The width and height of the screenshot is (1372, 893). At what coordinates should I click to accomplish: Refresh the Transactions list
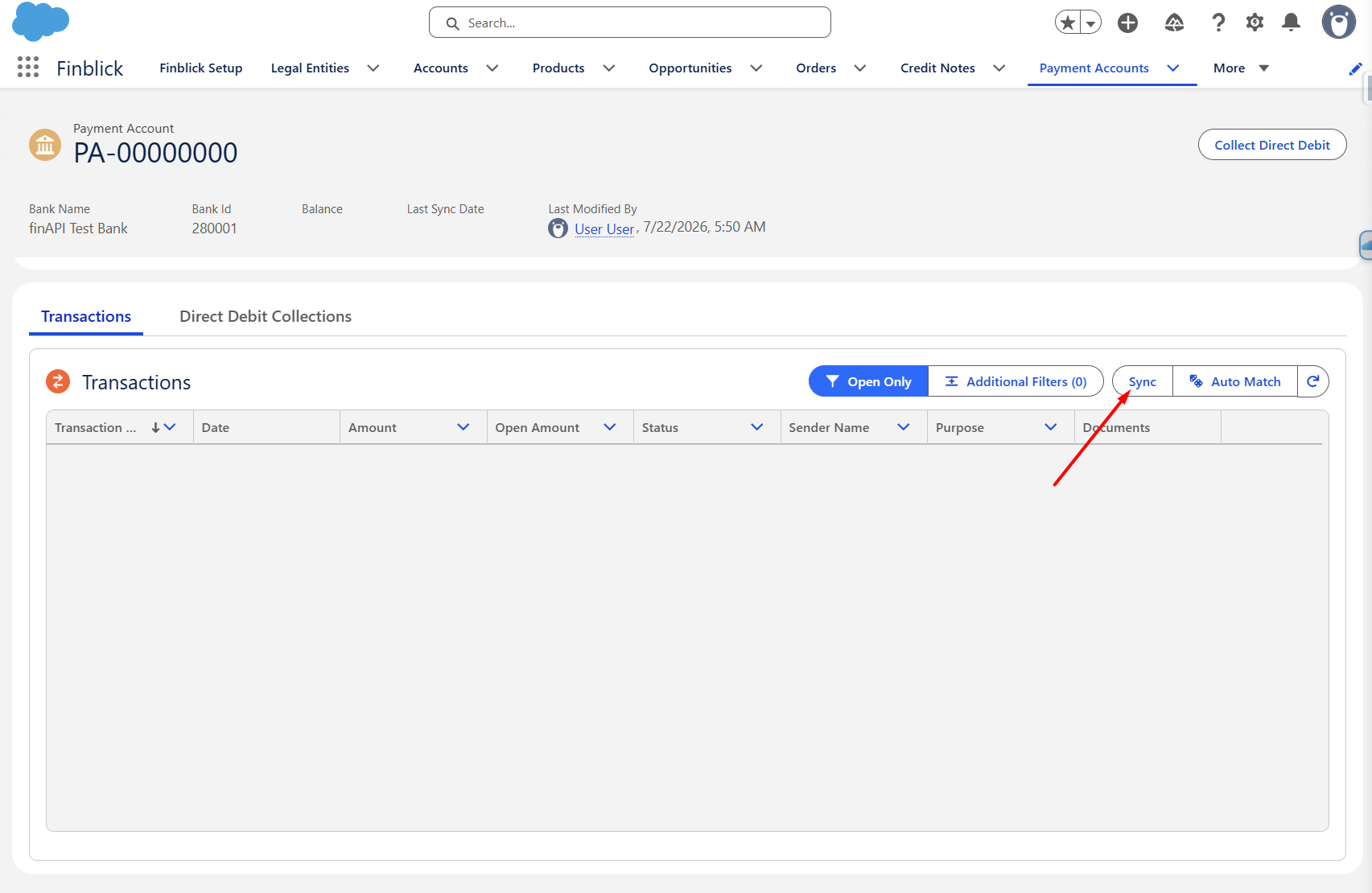pyautogui.click(x=1312, y=381)
